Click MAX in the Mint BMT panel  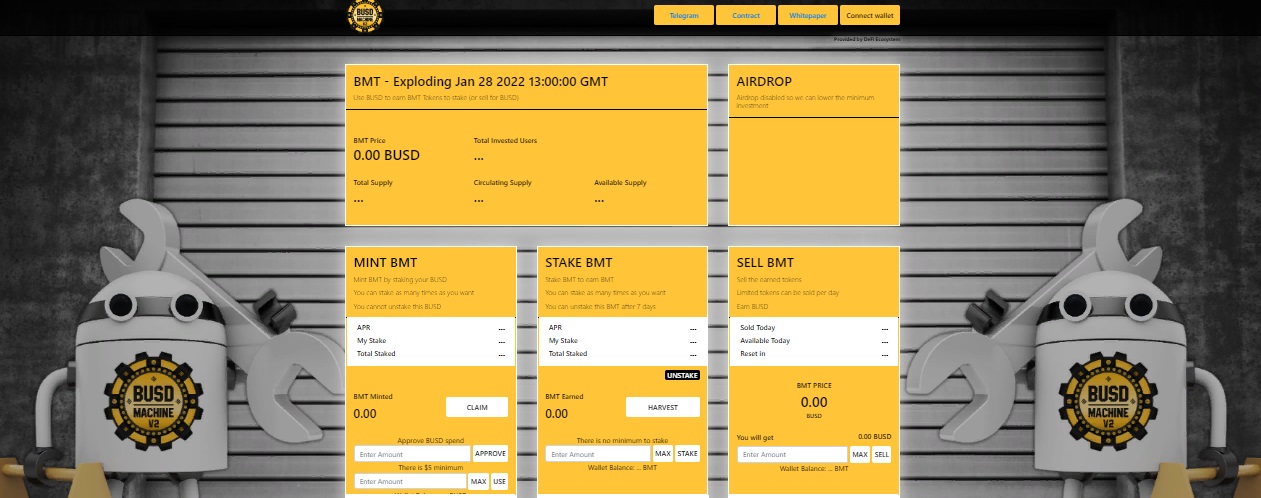tap(478, 481)
